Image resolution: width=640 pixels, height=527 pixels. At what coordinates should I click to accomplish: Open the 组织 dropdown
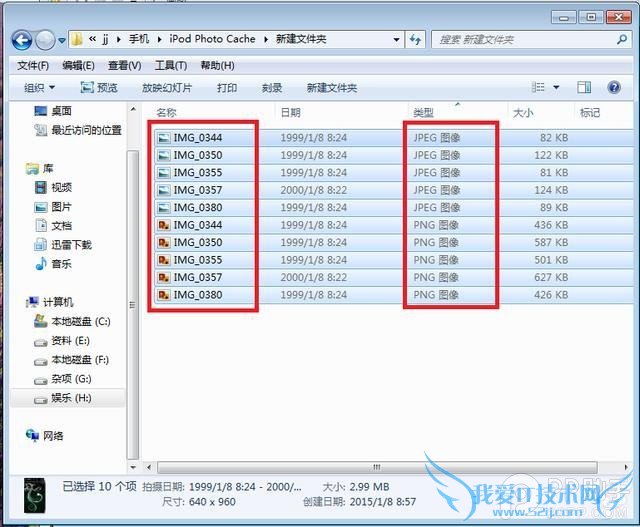point(40,88)
